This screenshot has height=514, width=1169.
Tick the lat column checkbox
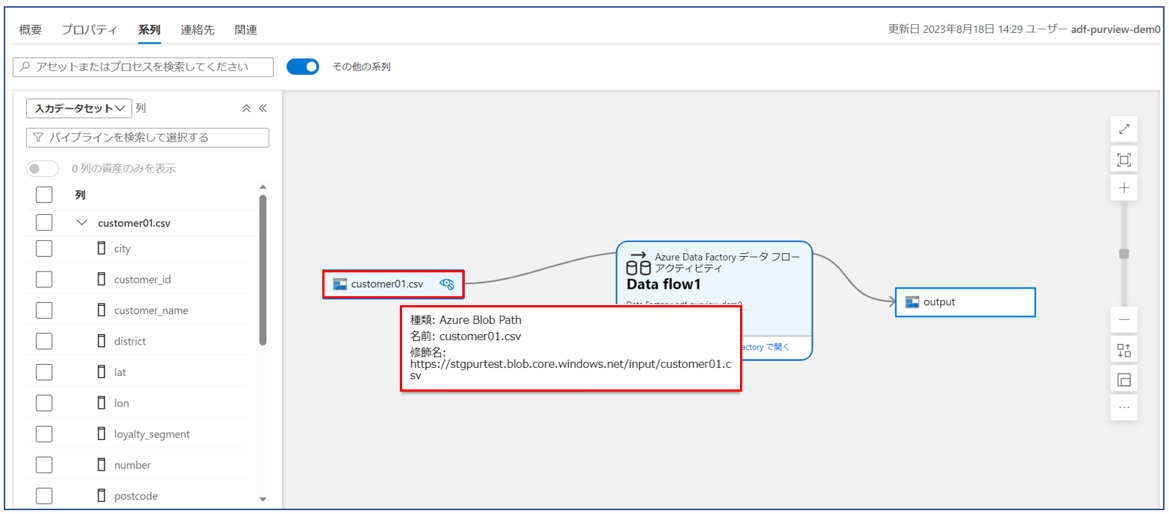tap(44, 372)
